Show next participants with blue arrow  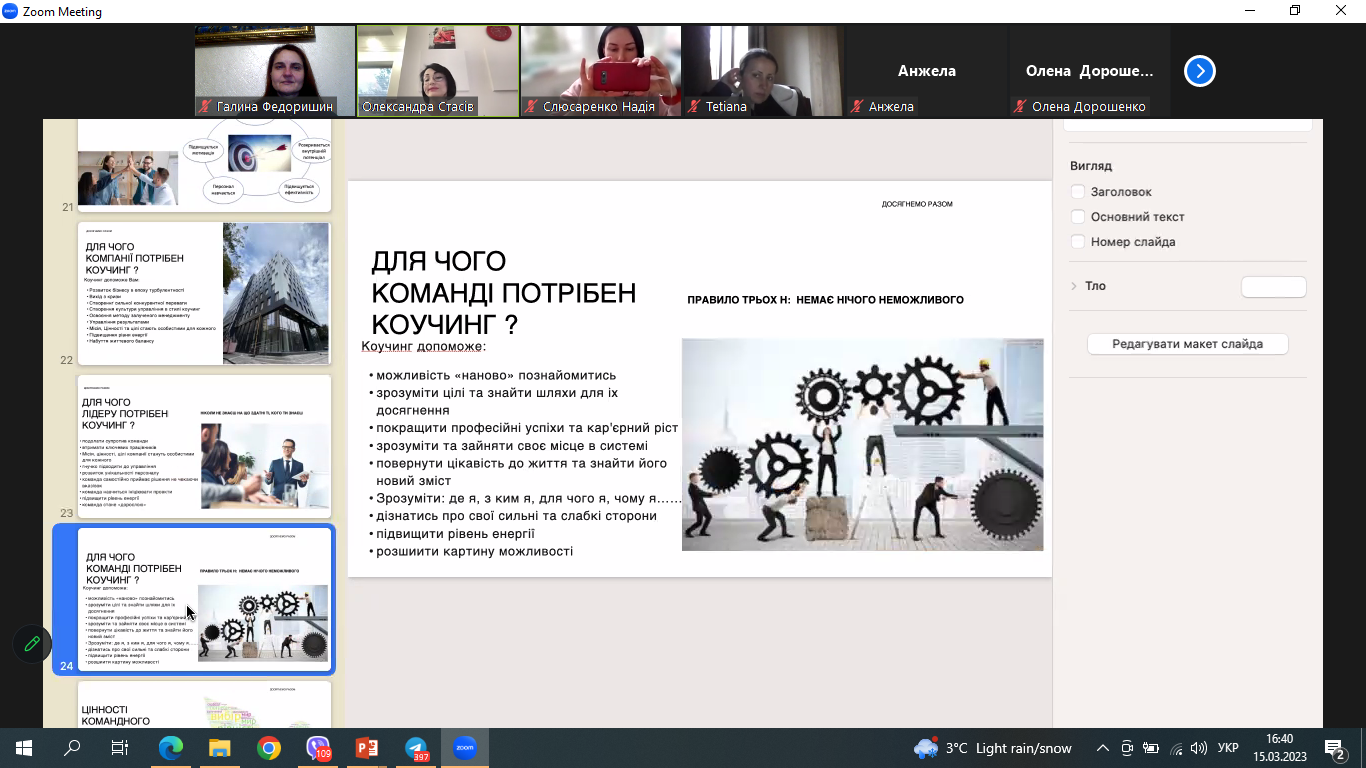pyautogui.click(x=1199, y=71)
